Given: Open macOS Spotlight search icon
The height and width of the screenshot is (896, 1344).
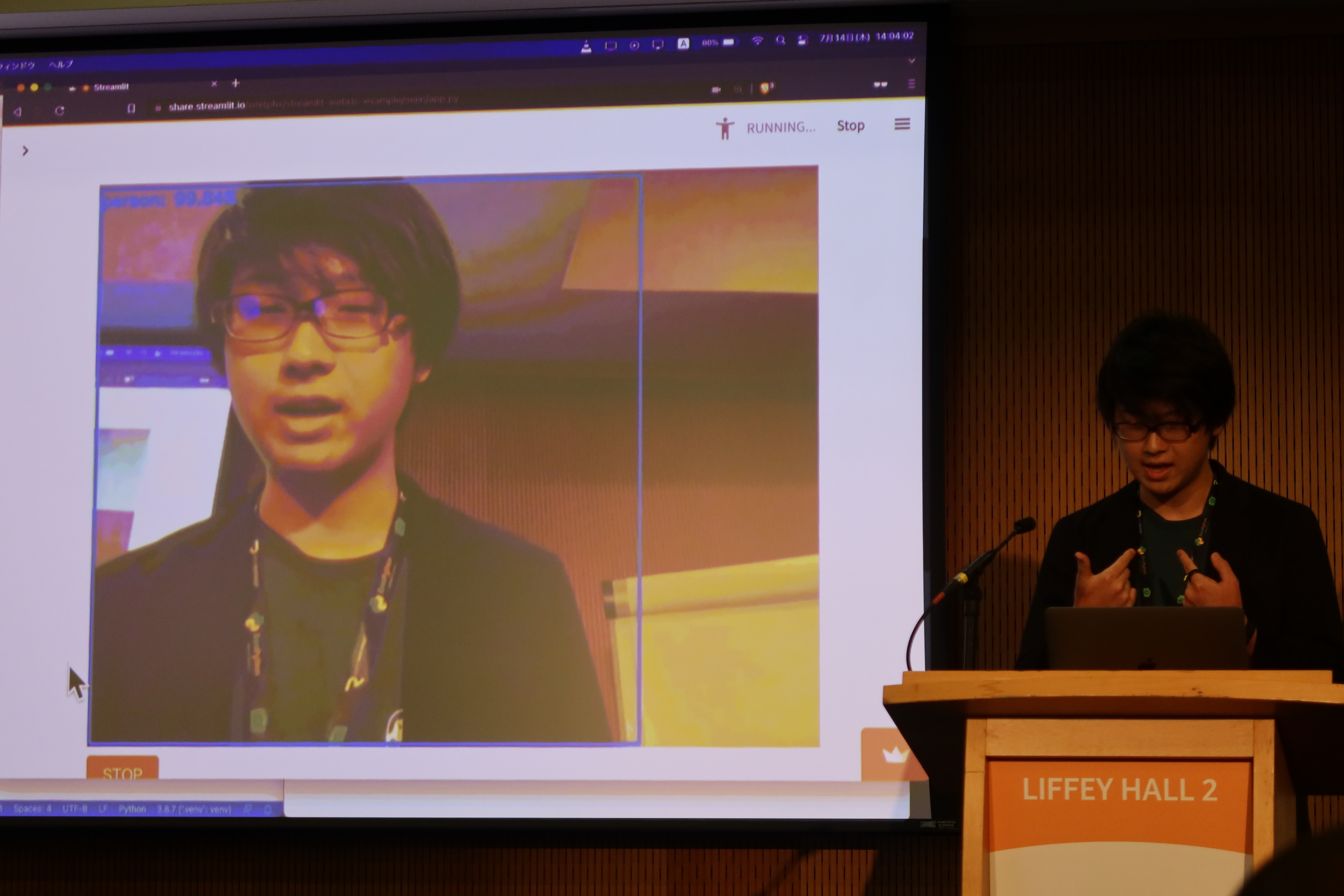Looking at the screenshot, I should coord(780,41).
